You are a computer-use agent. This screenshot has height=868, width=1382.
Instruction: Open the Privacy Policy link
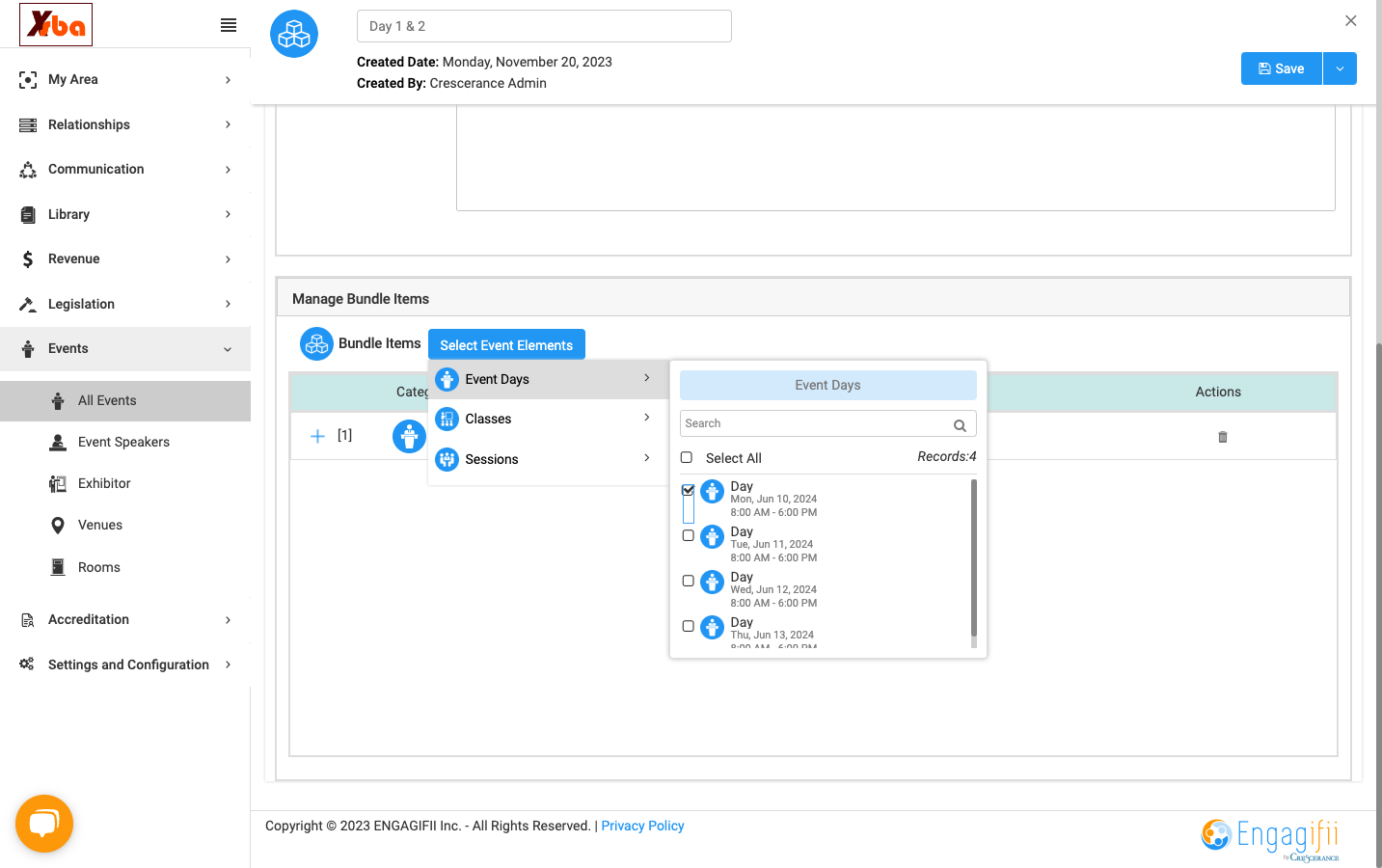pyautogui.click(x=642, y=826)
